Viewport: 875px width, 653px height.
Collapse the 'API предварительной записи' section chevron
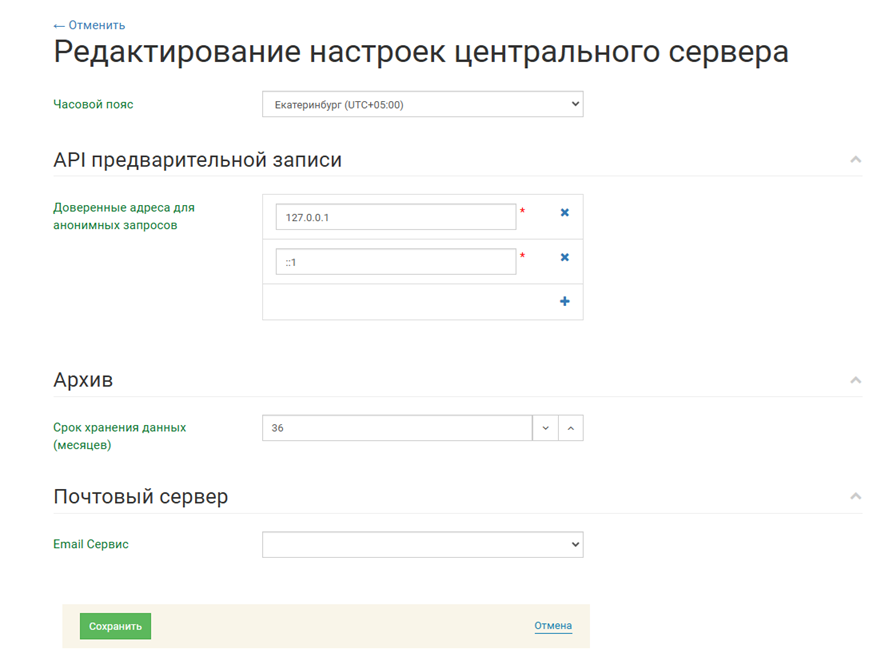click(x=855, y=160)
